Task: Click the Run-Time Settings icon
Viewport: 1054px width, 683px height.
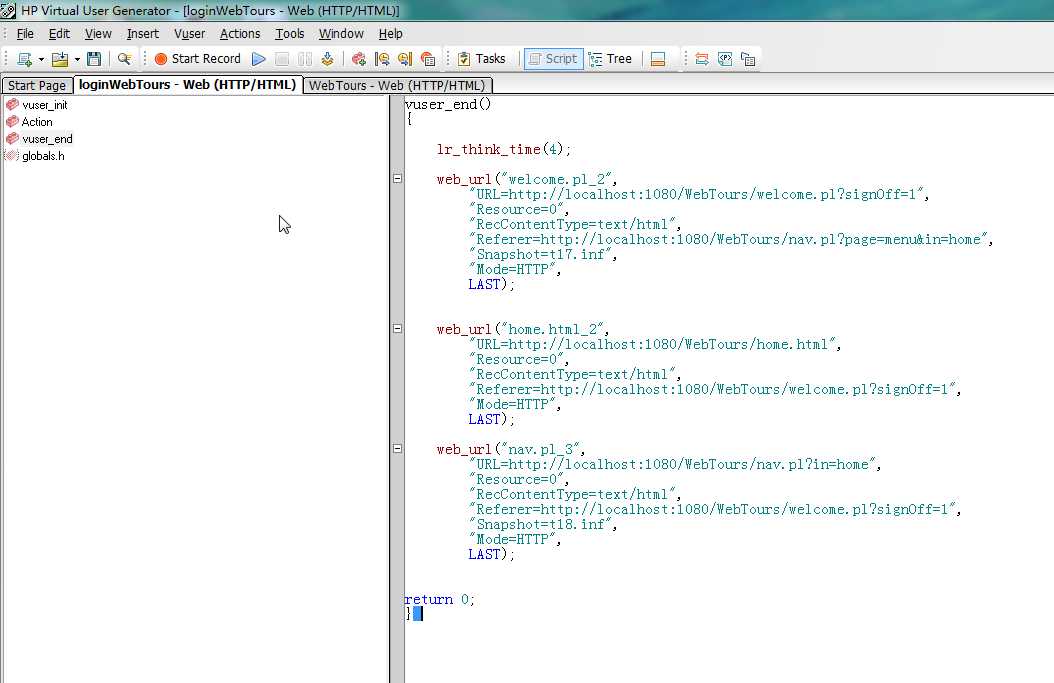Action: pyautogui.click(x=702, y=59)
